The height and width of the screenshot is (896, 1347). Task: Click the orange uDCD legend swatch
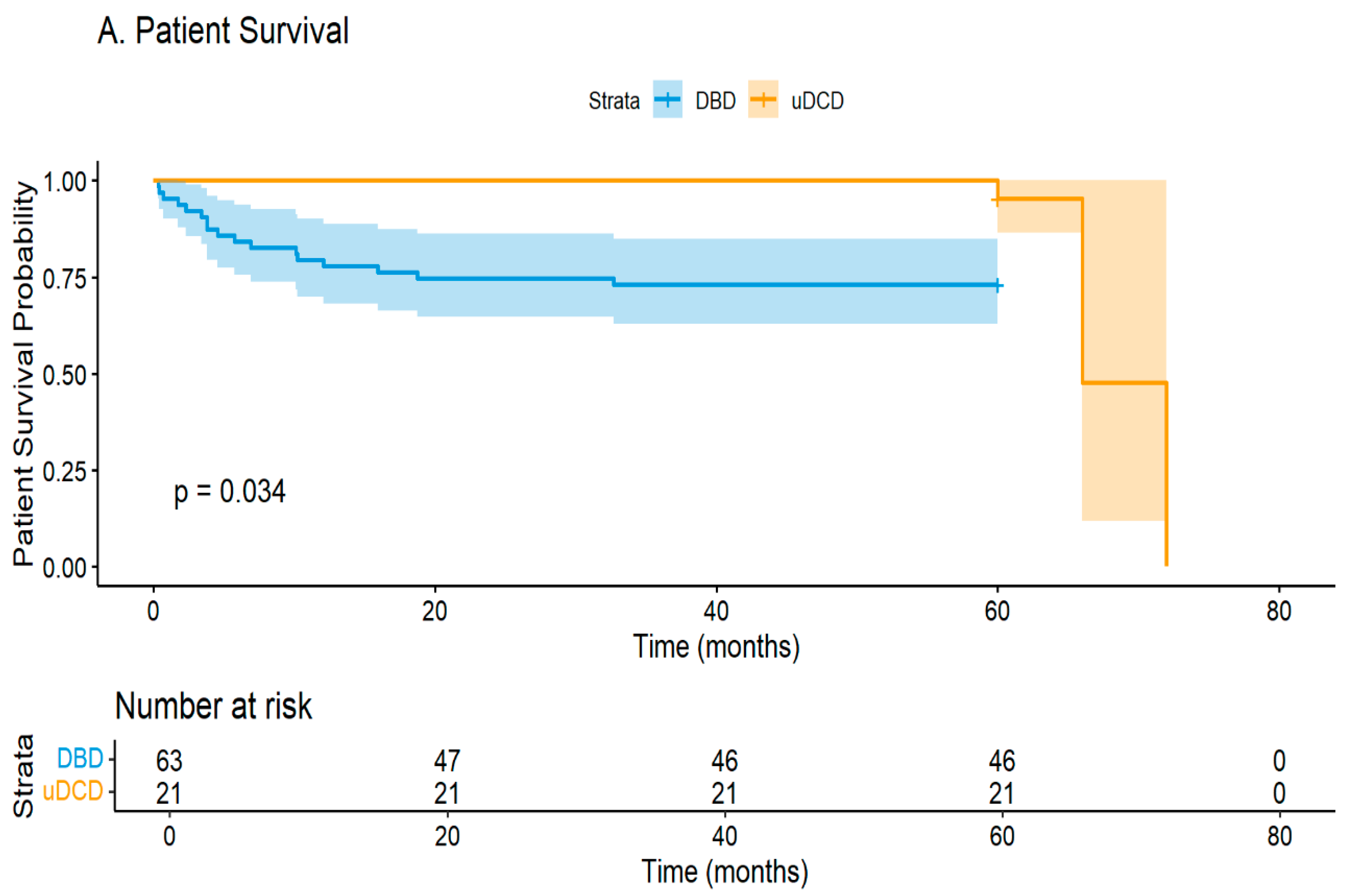tap(763, 99)
